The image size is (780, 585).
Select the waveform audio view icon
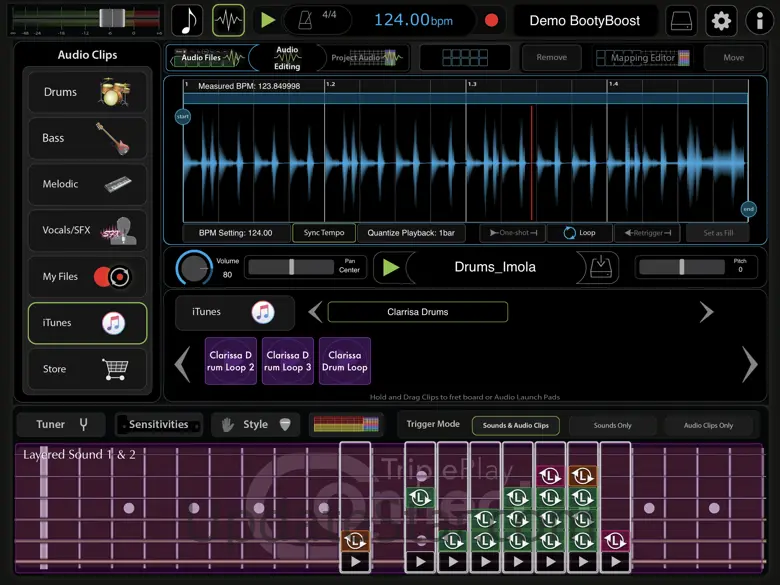tap(228, 20)
